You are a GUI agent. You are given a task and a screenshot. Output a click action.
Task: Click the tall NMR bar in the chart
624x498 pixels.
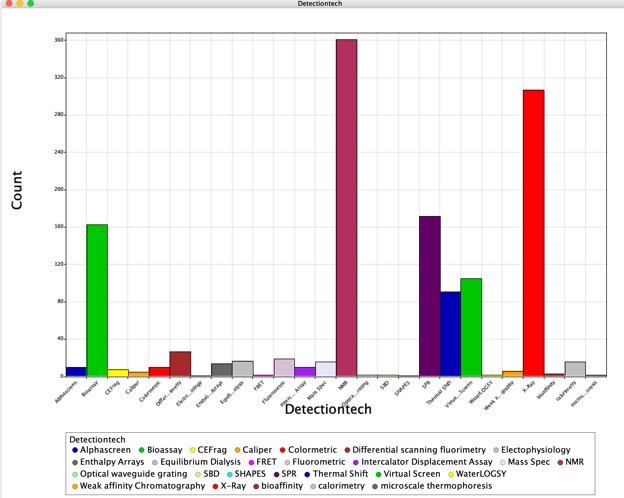point(347,208)
